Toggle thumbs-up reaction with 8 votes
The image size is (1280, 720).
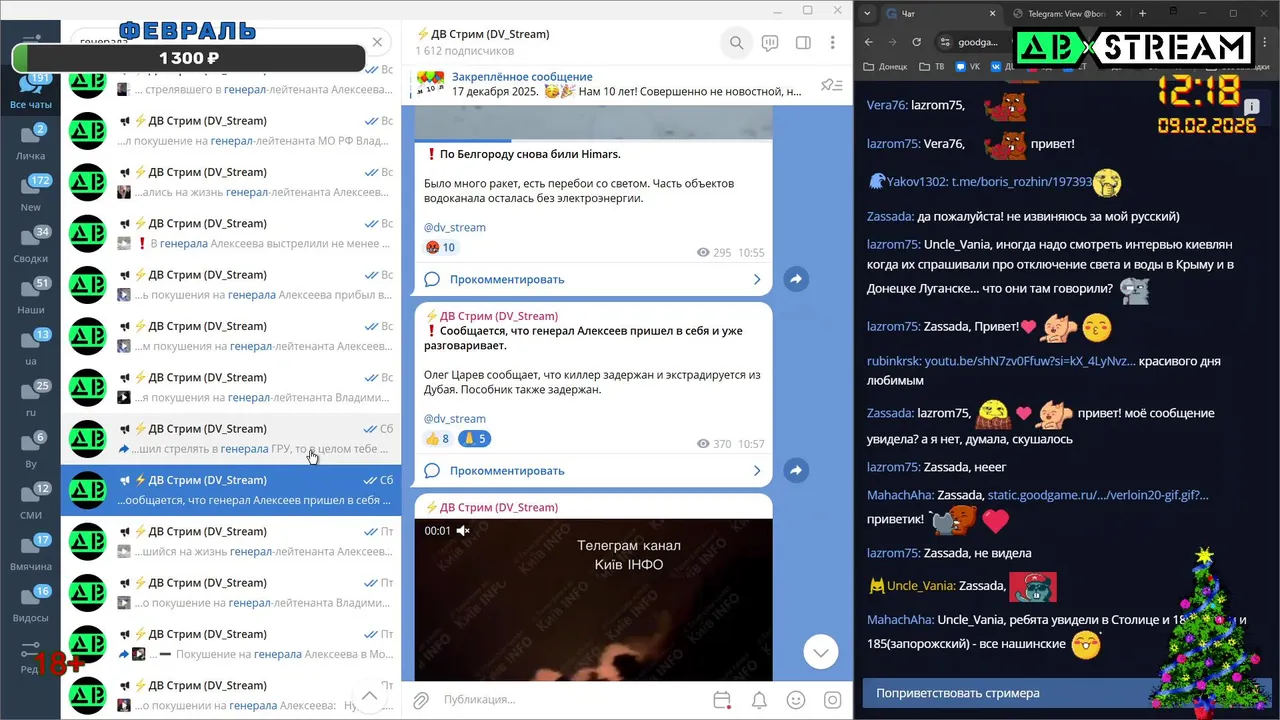437,438
